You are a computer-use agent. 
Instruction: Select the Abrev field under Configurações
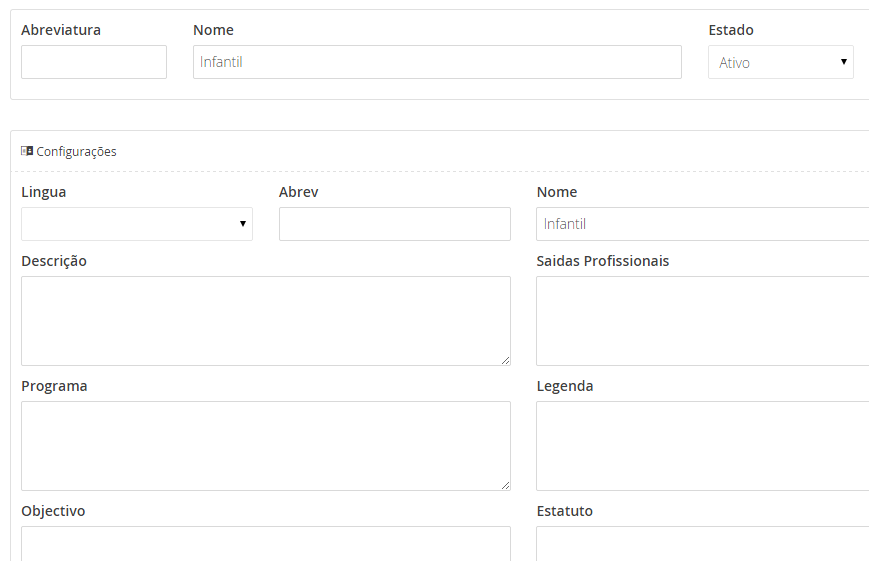394,224
